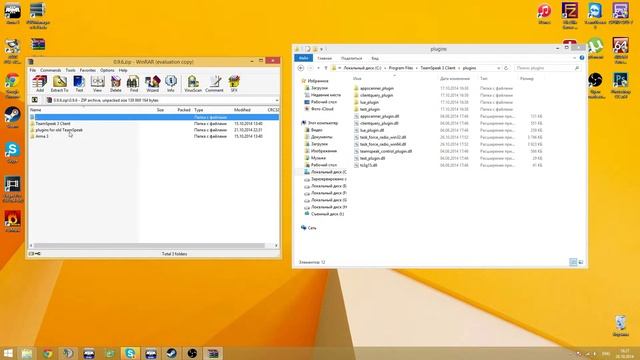Click 'TeamSpeak 3 Client' in Explorer breadcrumb
The height and width of the screenshot is (360, 640).
tap(438, 68)
